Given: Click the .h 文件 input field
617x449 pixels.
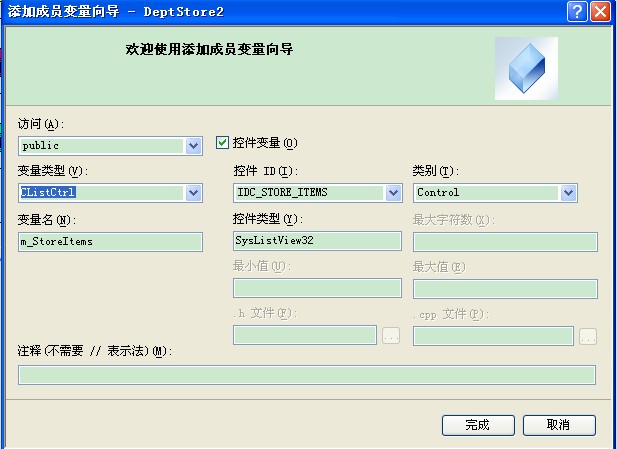Looking at the screenshot, I should (x=305, y=335).
